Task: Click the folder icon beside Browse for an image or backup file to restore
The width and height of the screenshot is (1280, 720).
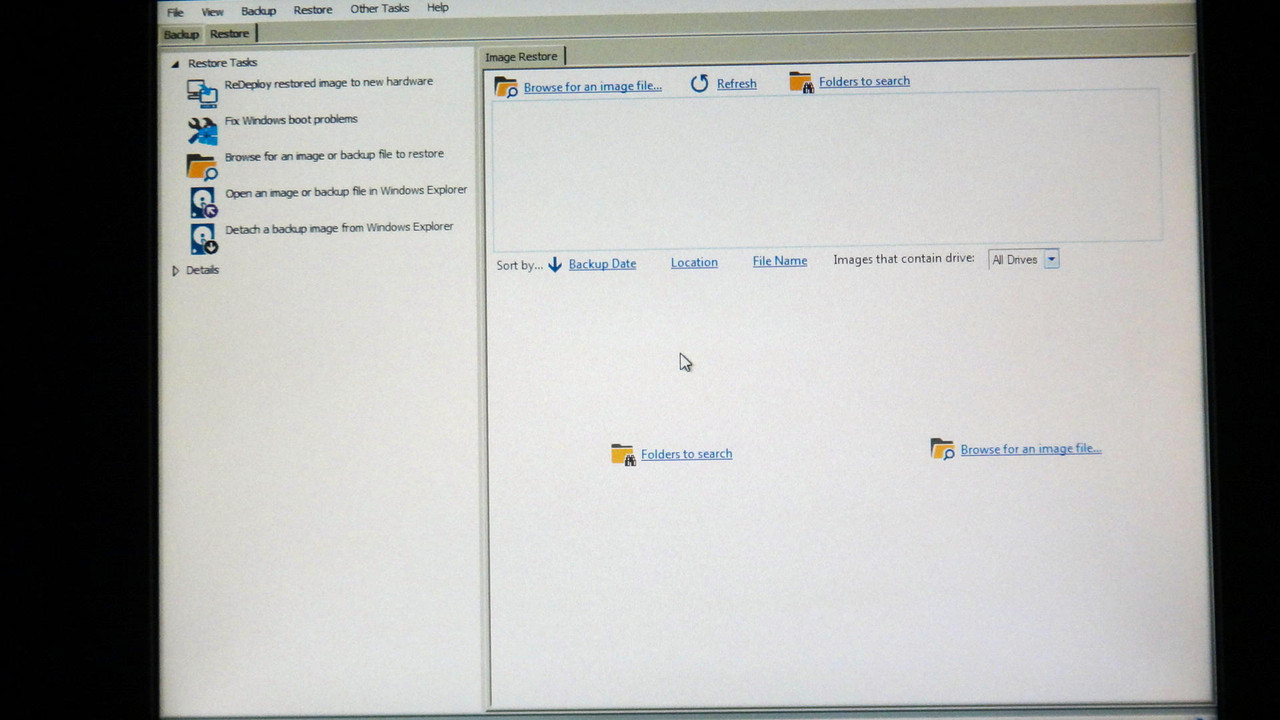Action: click(x=202, y=166)
